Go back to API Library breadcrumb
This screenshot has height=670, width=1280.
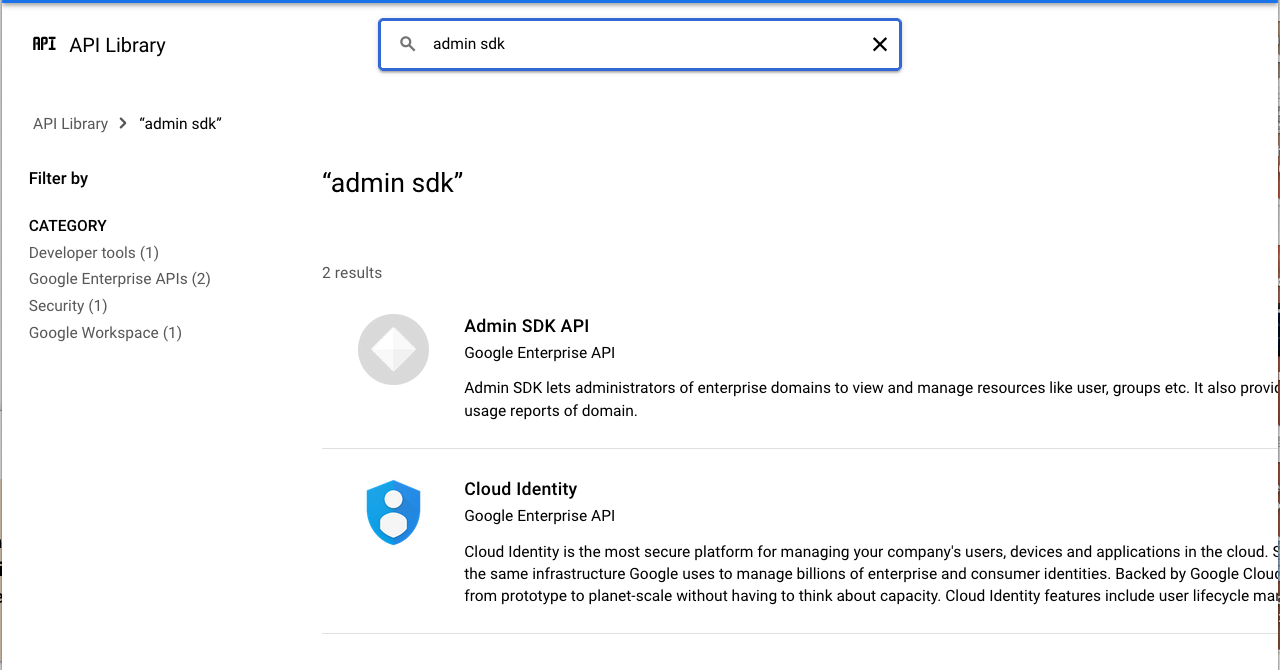70,124
